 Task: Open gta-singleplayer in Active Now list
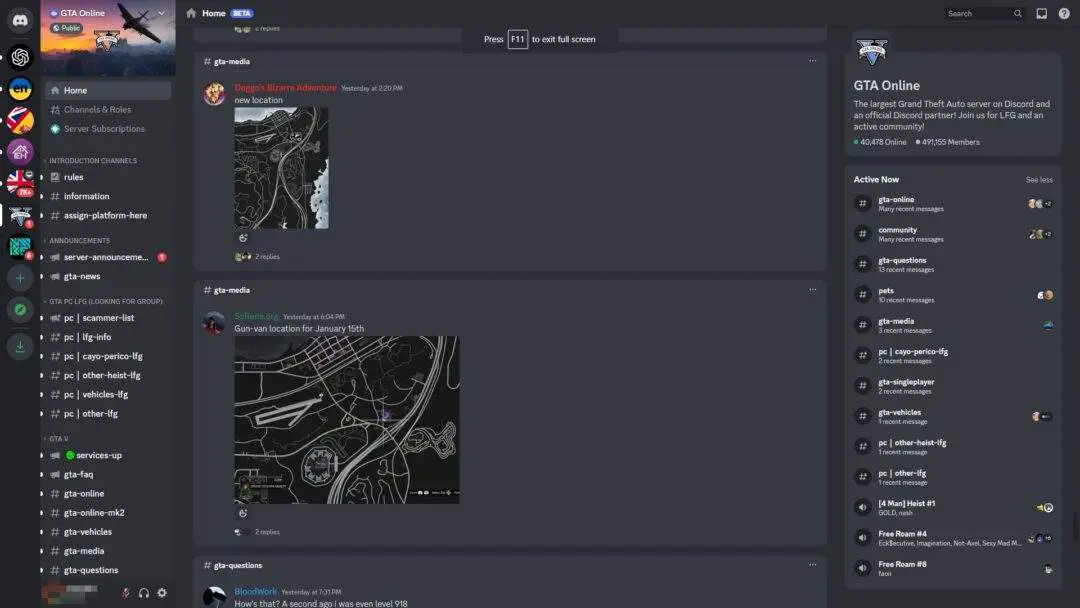953,386
